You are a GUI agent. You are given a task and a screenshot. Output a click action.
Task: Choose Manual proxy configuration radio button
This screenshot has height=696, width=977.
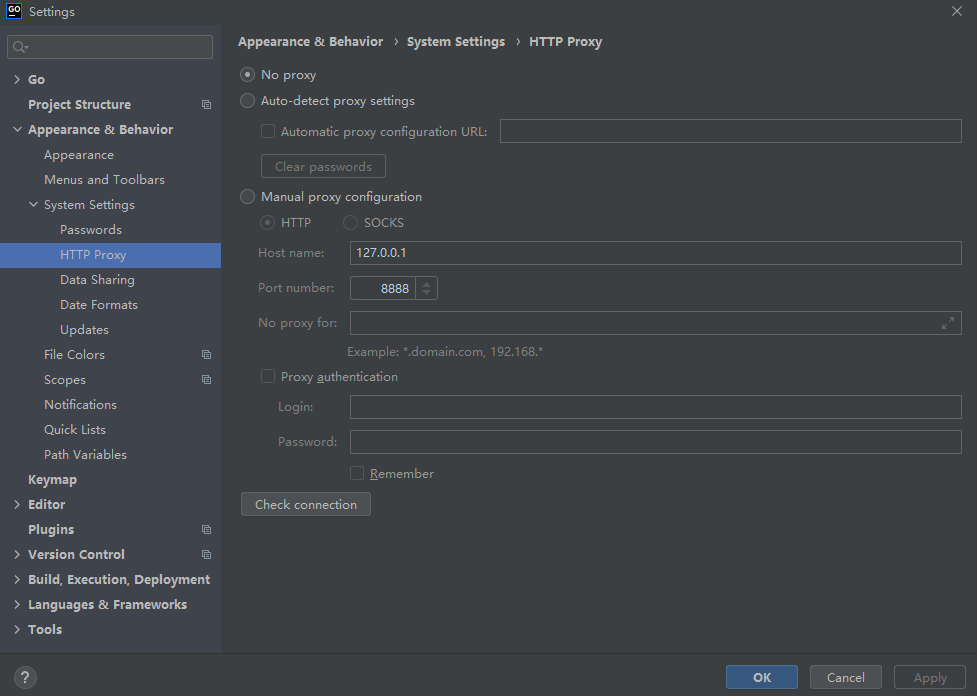click(x=248, y=197)
